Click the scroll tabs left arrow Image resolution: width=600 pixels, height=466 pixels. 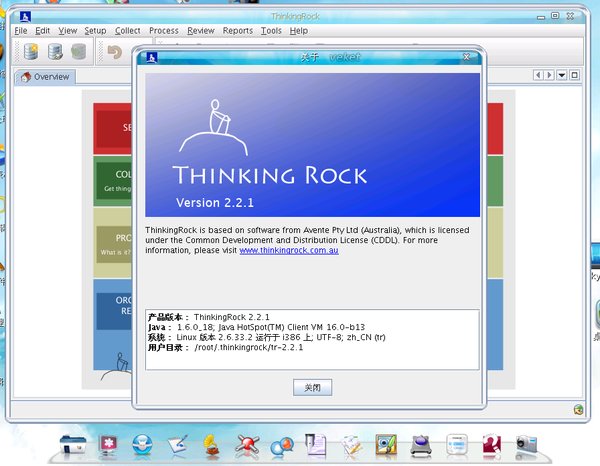point(538,75)
